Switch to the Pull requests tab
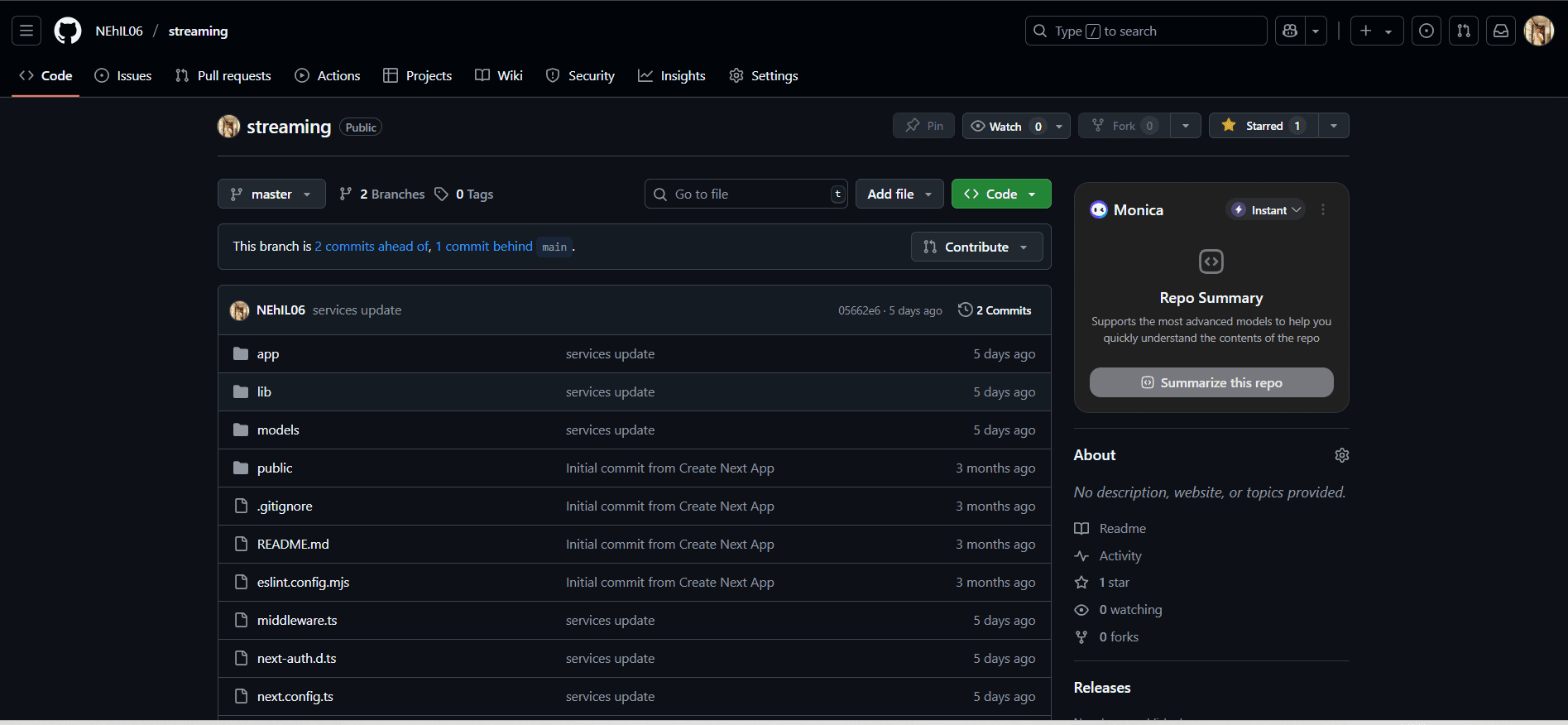The image size is (1568, 725). point(223,75)
